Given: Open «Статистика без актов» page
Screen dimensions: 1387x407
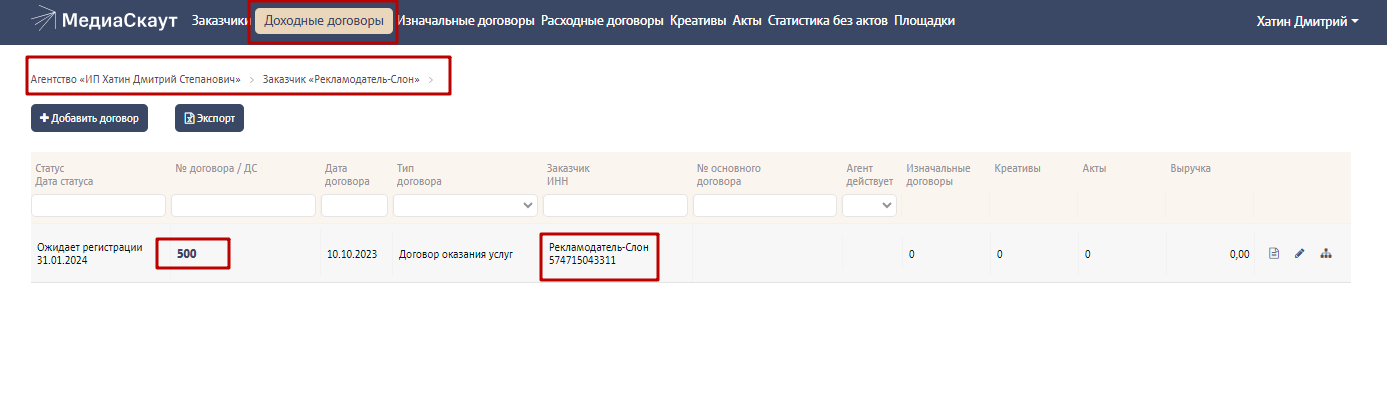Looking at the screenshot, I should tap(827, 21).
